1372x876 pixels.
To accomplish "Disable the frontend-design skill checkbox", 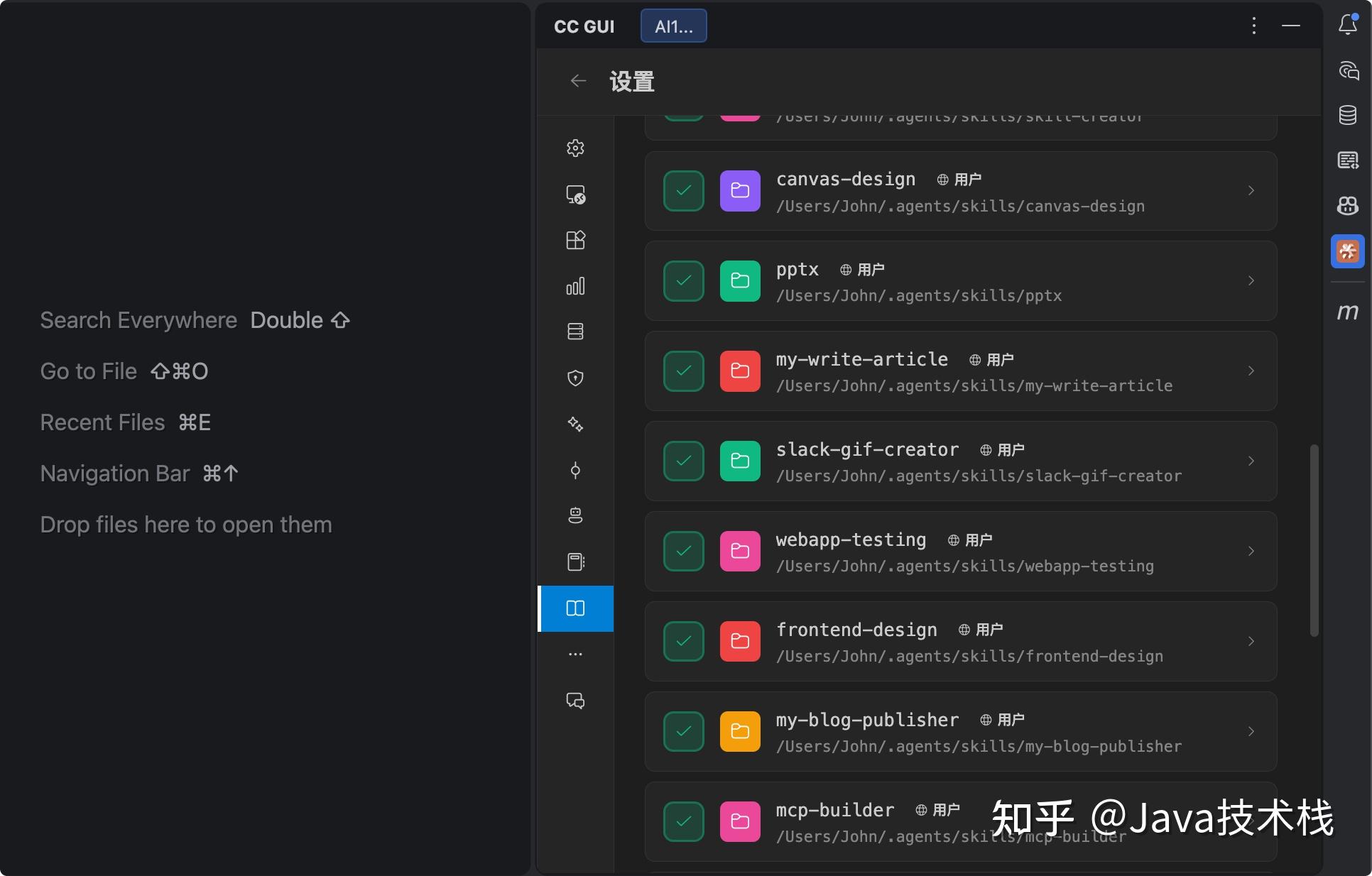I will (x=683, y=641).
